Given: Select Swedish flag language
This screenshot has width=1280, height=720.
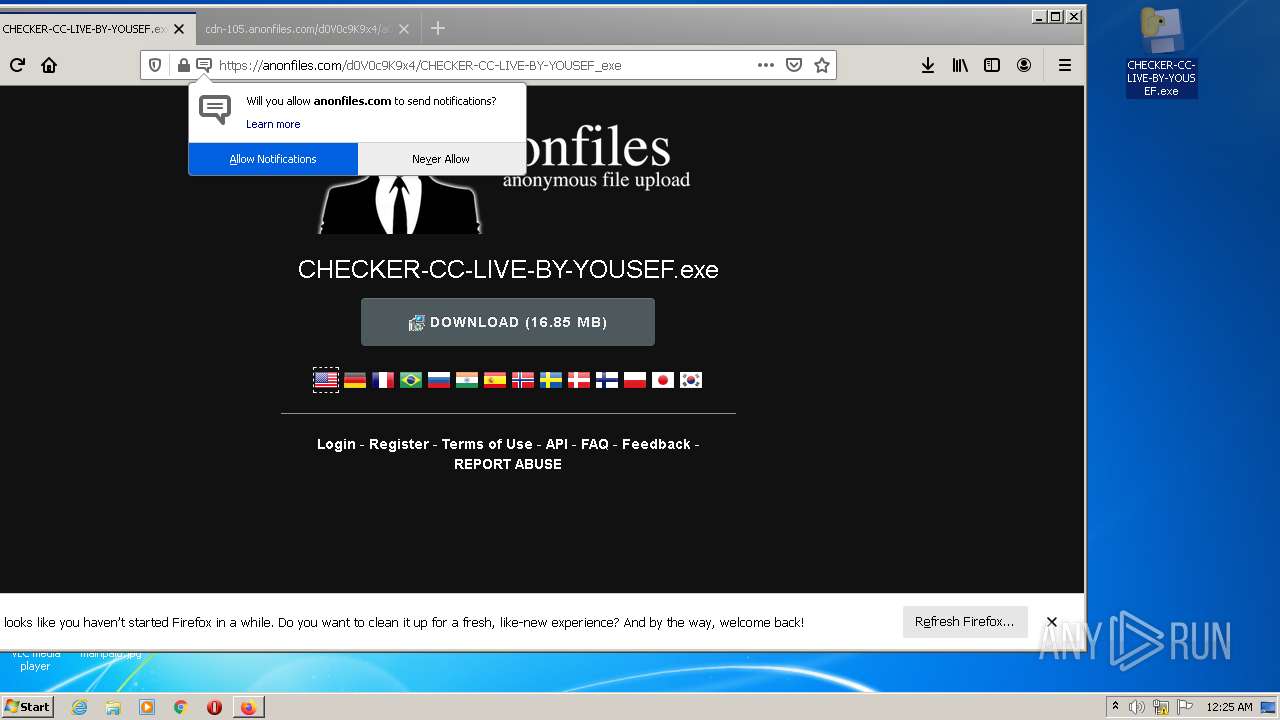Looking at the screenshot, I should [x=551, y=380].
